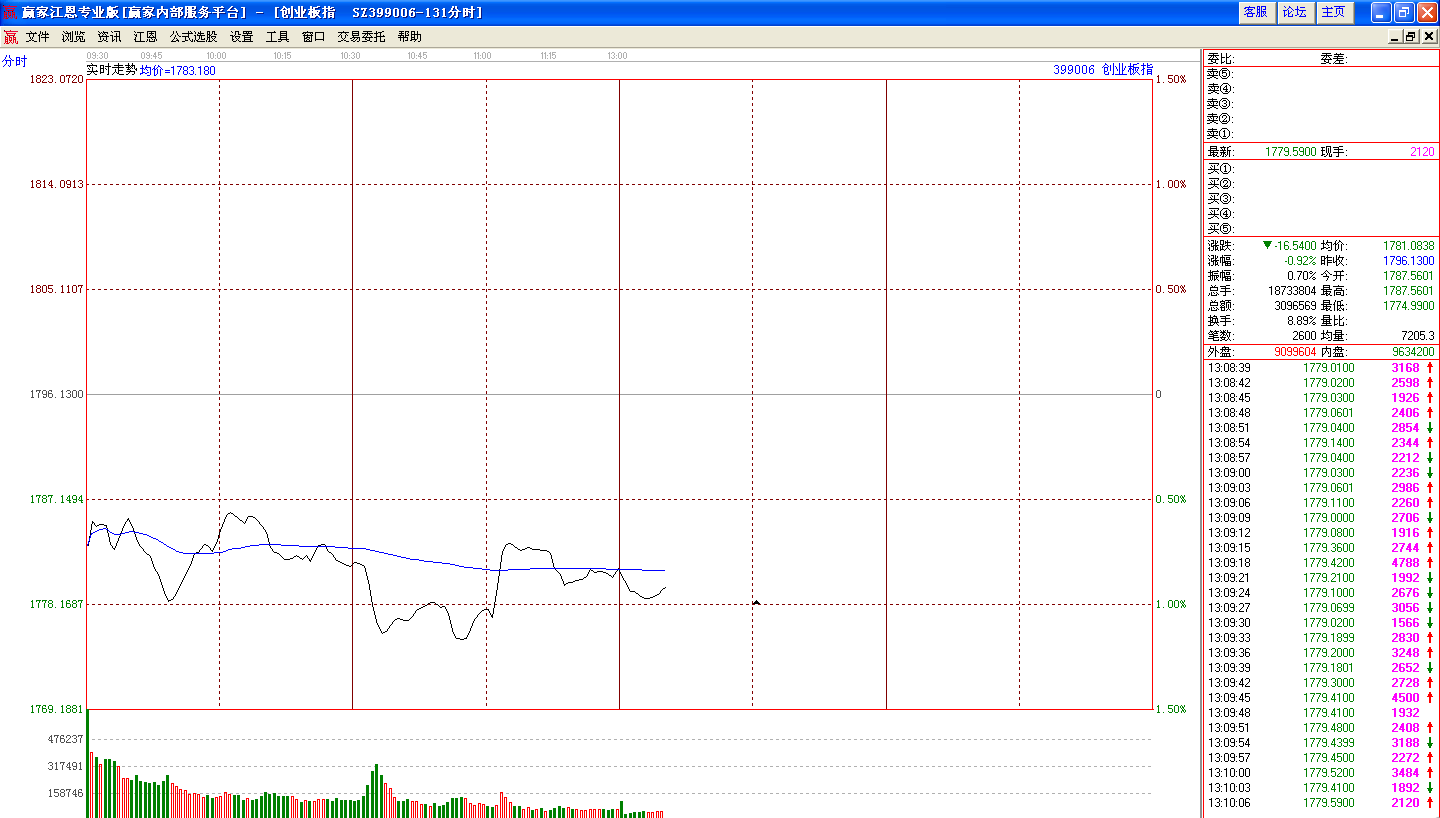
Task: Click the 158746 volume axis label
Action: [x=66, y=793]
